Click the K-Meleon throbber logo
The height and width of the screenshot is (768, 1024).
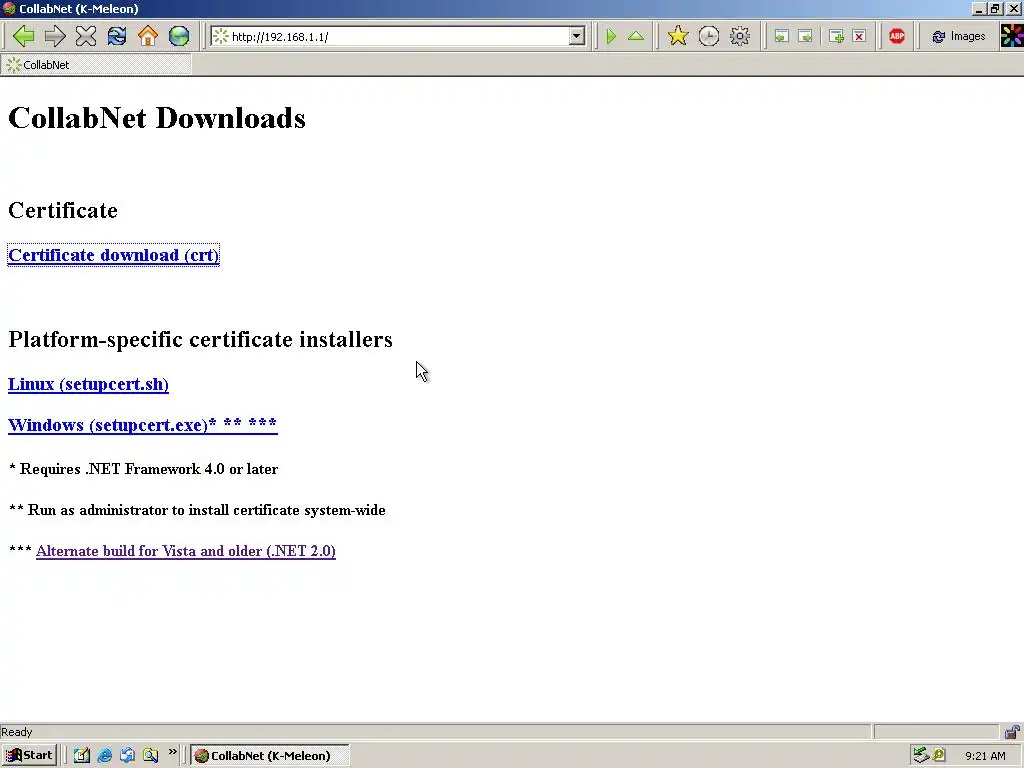click(1012, 36)
